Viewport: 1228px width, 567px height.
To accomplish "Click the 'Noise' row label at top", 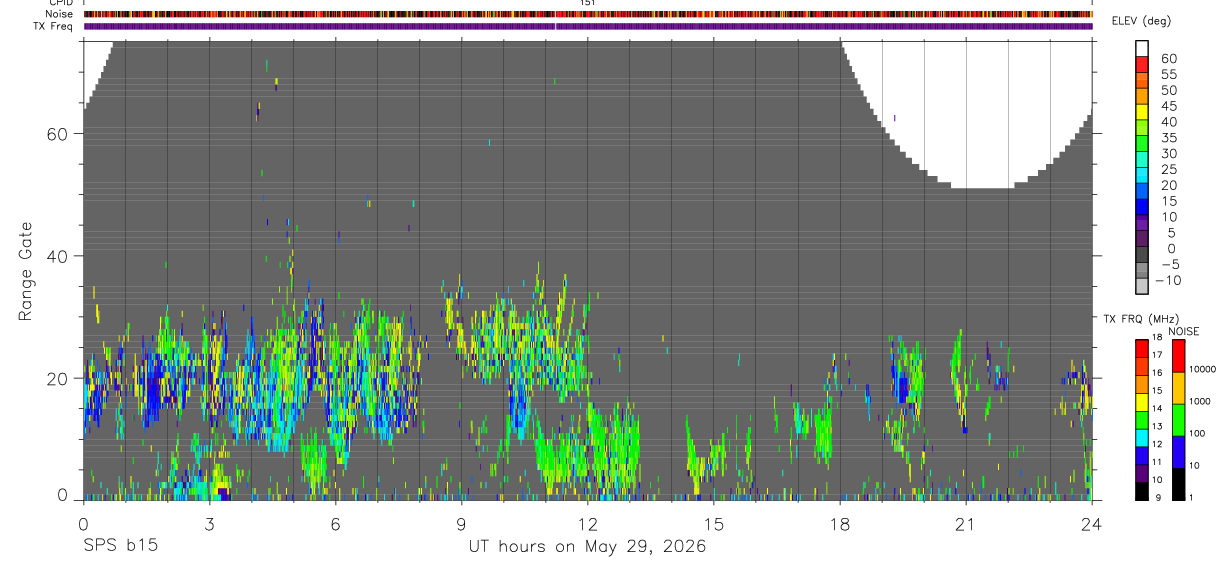I will pyautogui.click(x=60, y=14).
